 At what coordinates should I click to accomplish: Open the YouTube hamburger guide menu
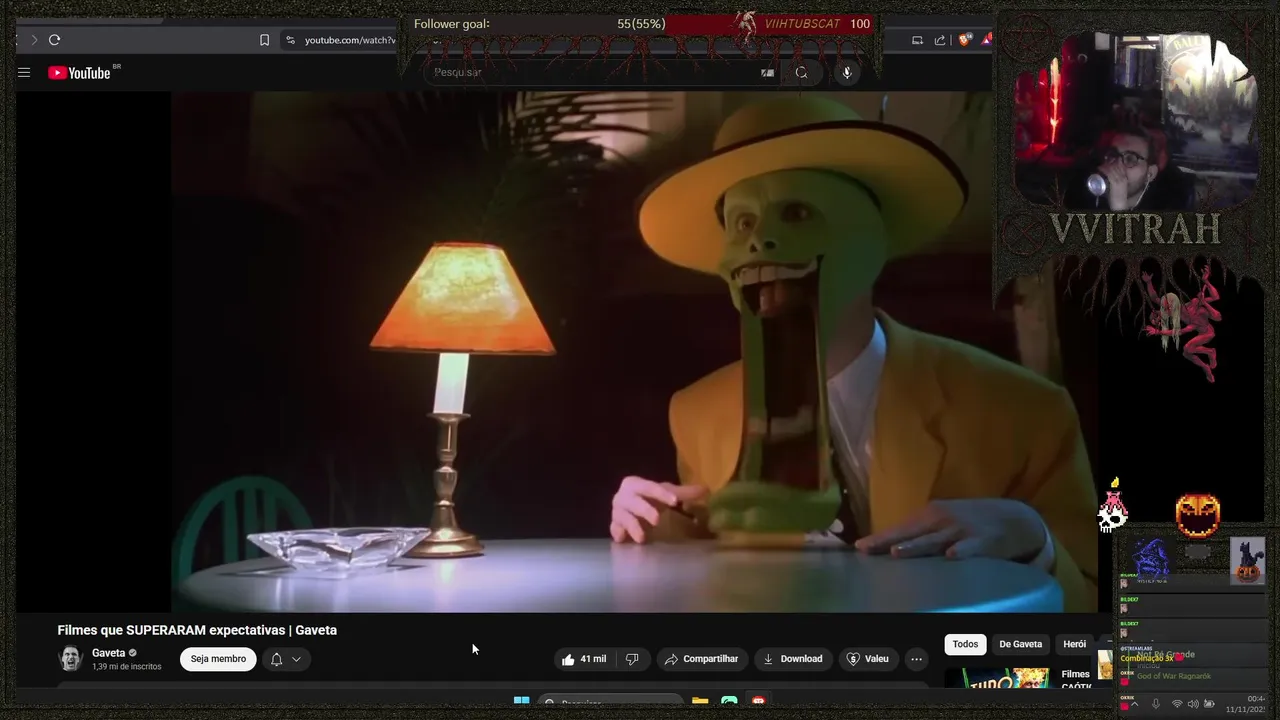[x=24, y=72]
